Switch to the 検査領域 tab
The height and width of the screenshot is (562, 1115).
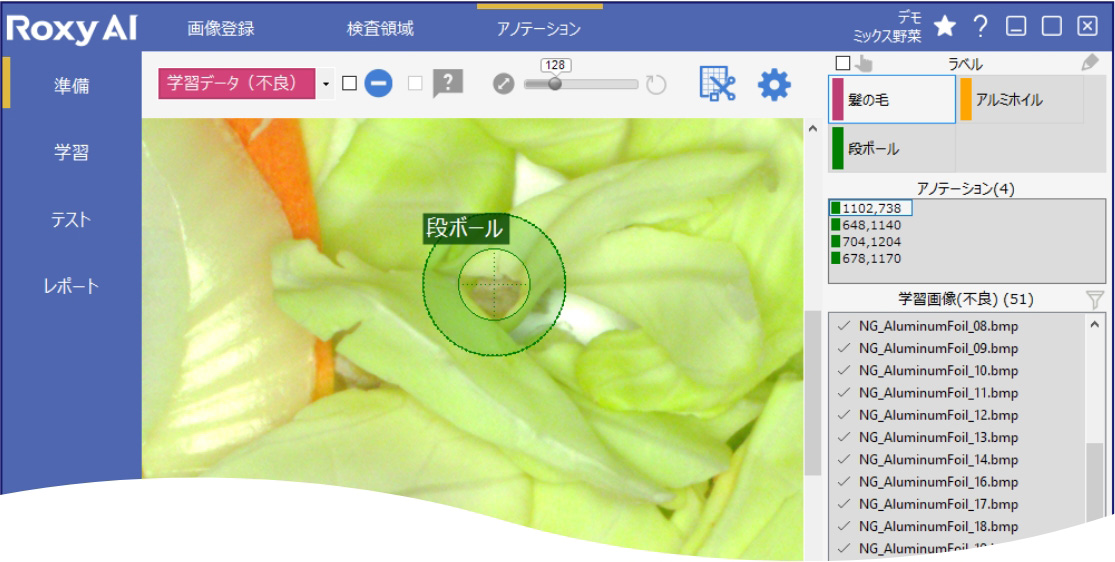380,29
